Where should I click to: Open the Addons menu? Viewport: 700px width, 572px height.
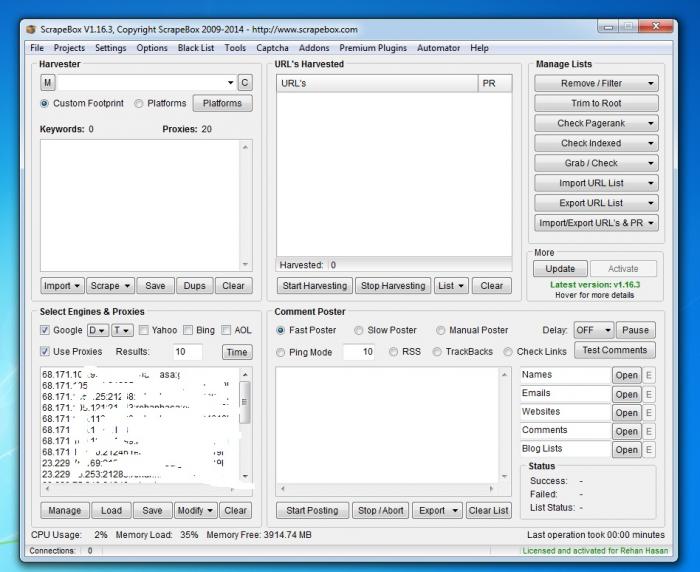coord(314,48)
